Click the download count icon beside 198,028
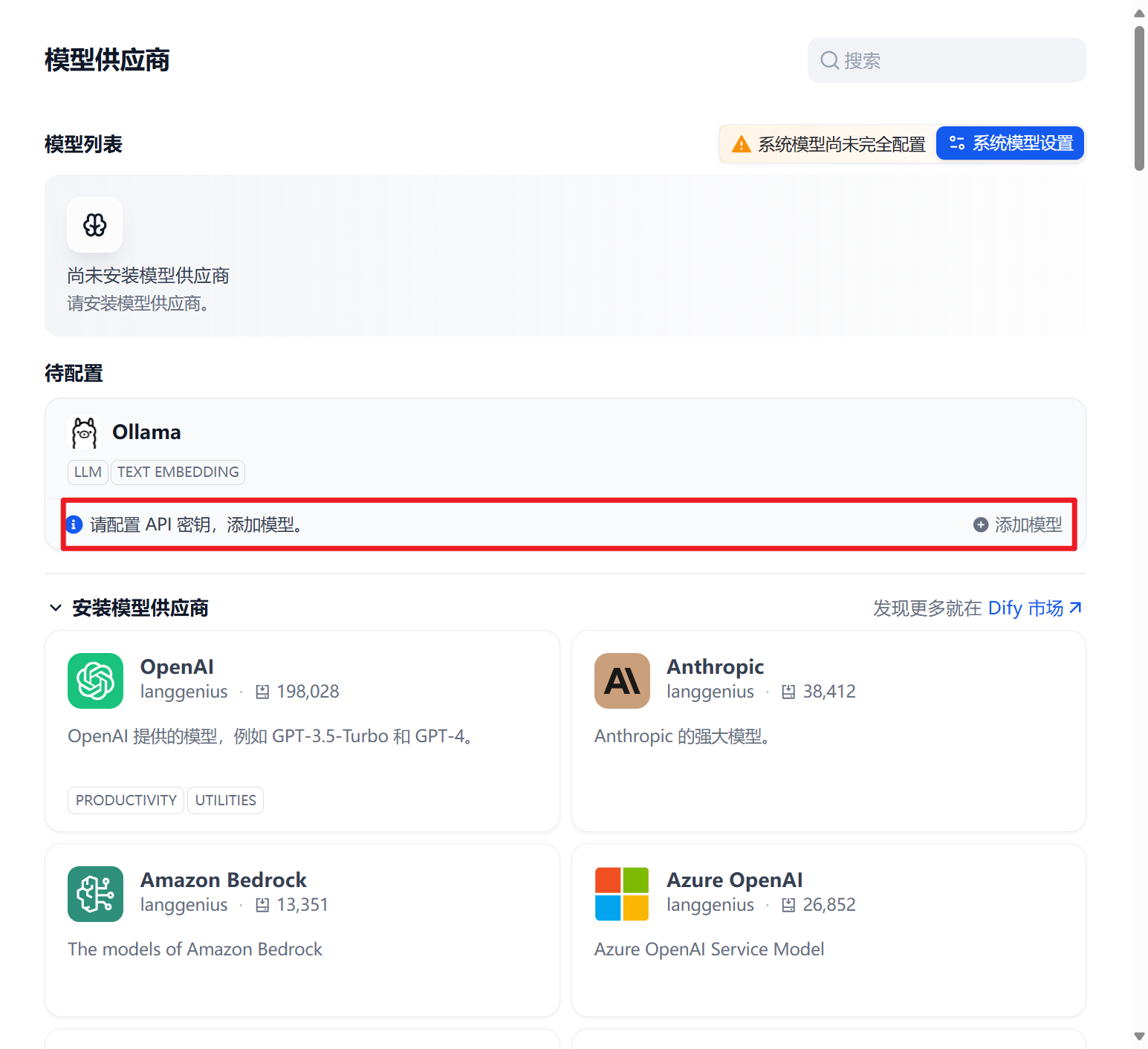The image size is (1148, 1049). click(x=262, y=692)
